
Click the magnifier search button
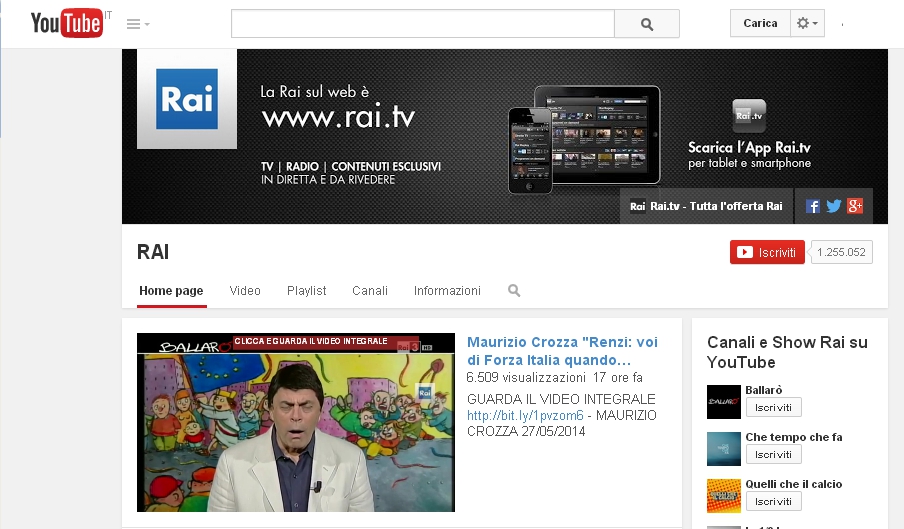coord(647,24)
